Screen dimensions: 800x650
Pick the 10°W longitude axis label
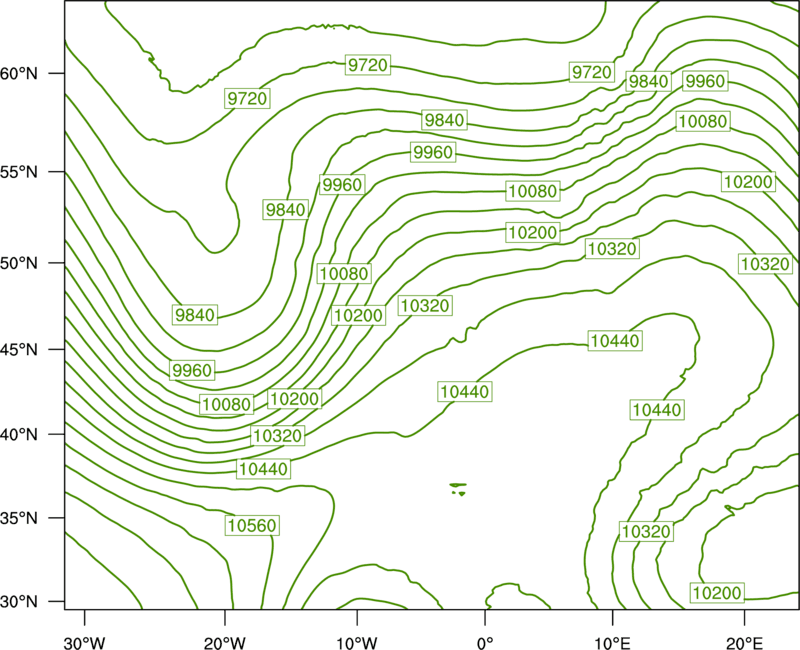(x=356, y=643)
